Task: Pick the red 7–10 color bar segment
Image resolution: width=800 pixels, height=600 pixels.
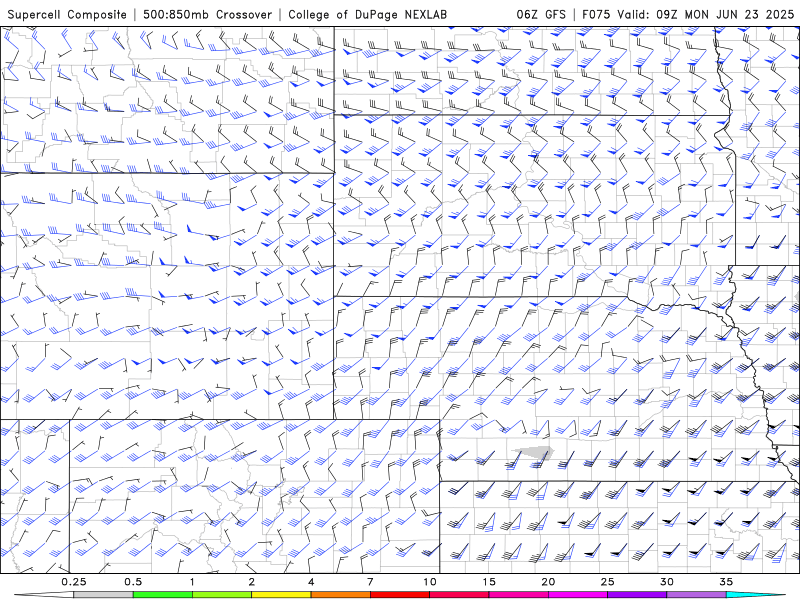Action: tap(399, 595)
